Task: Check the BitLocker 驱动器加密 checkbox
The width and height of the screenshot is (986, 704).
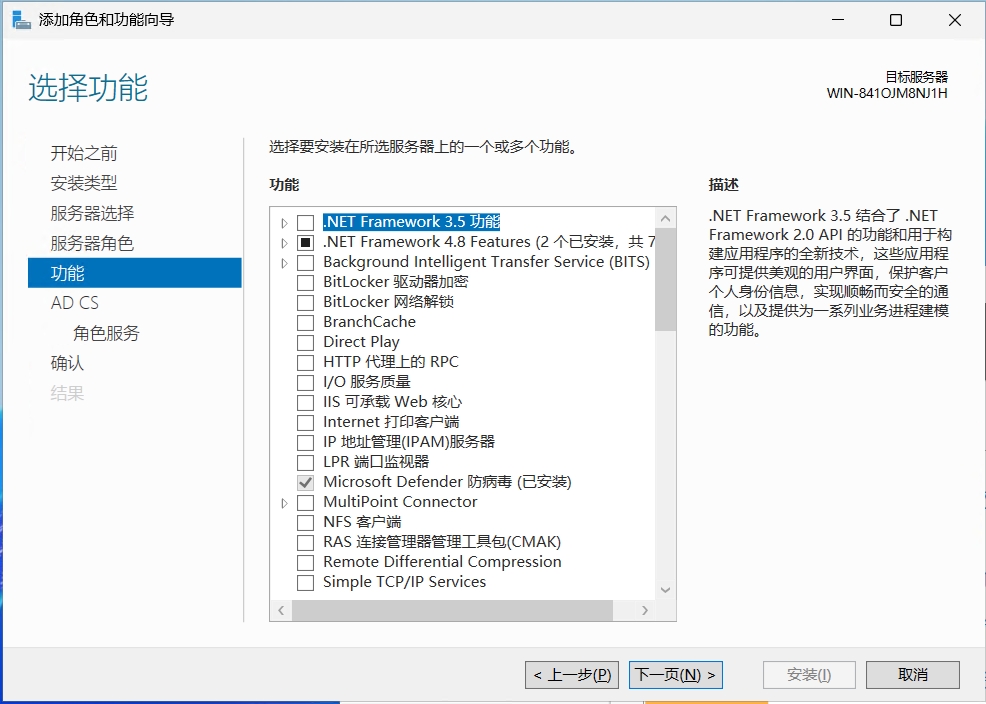Action: [305, 283]
